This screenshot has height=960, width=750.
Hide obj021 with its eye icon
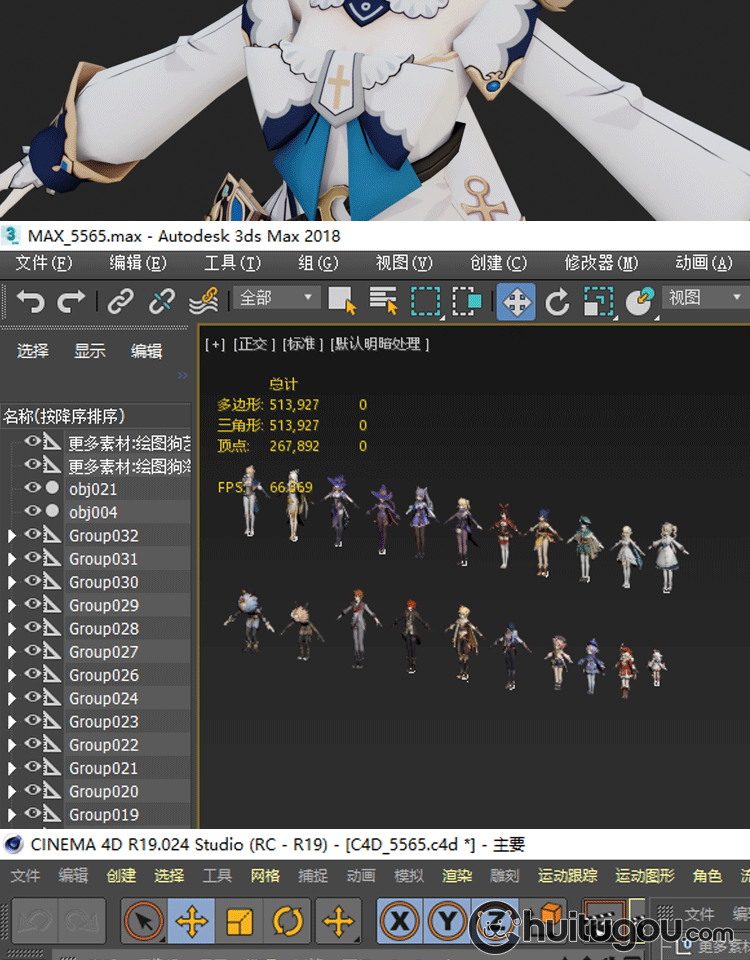click(32, 488)
